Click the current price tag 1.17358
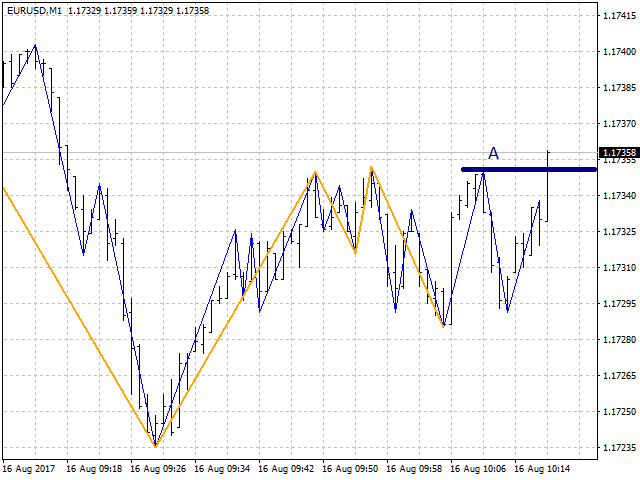The image size is (640, 480). click(619, 153)
